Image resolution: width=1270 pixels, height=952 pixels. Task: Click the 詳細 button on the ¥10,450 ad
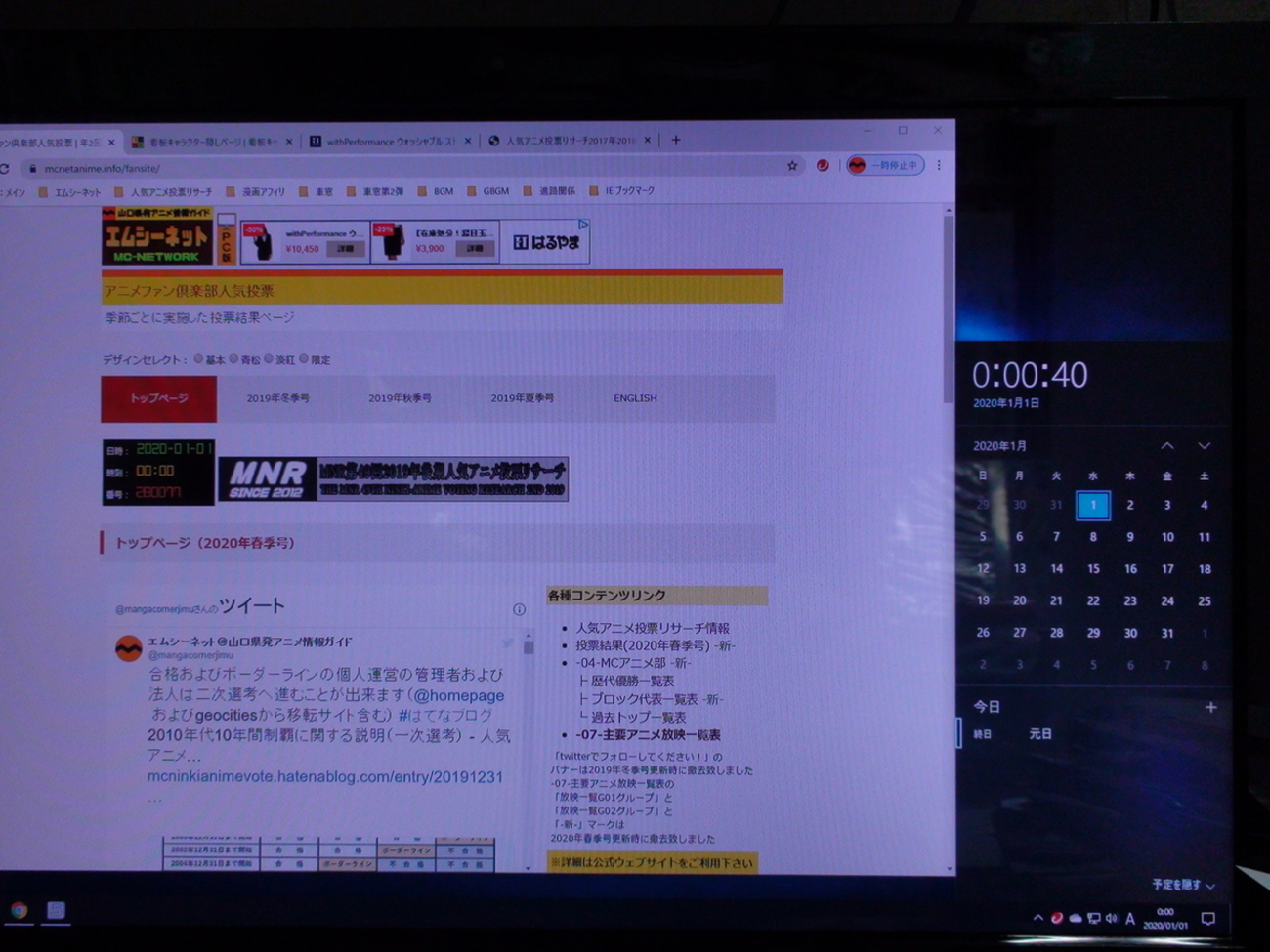click(x=346, y=249)
